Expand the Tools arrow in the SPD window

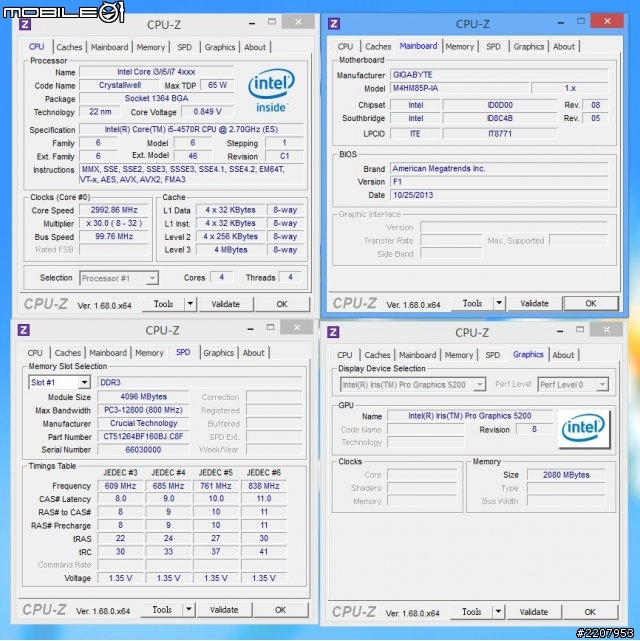click(x=188, y=610)
